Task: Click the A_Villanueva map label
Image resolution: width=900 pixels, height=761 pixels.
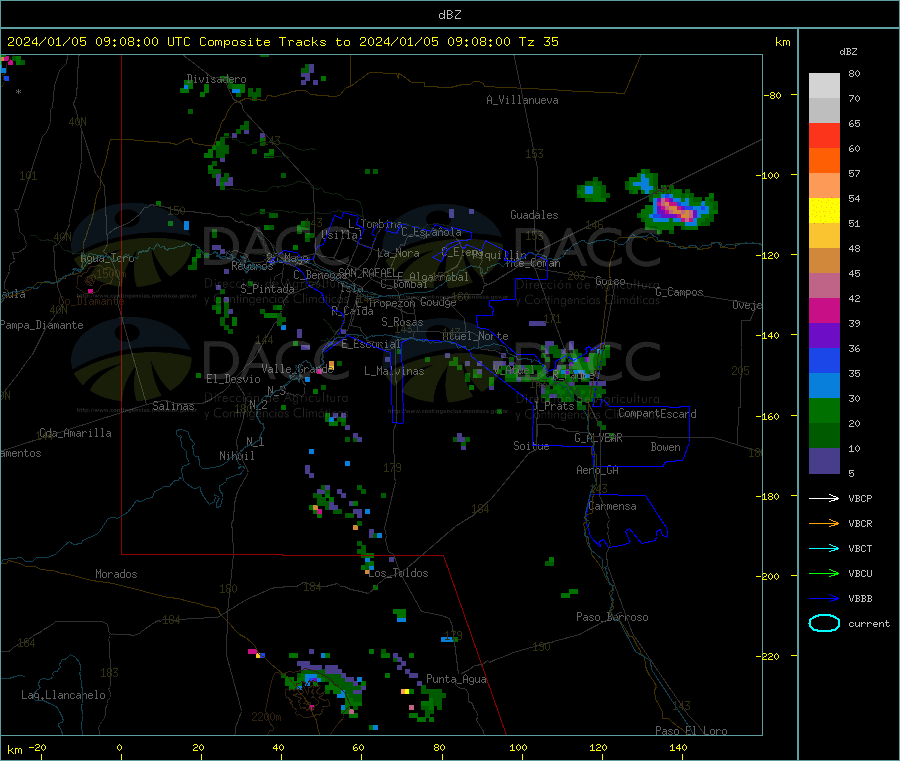Action: click(522, 100)
